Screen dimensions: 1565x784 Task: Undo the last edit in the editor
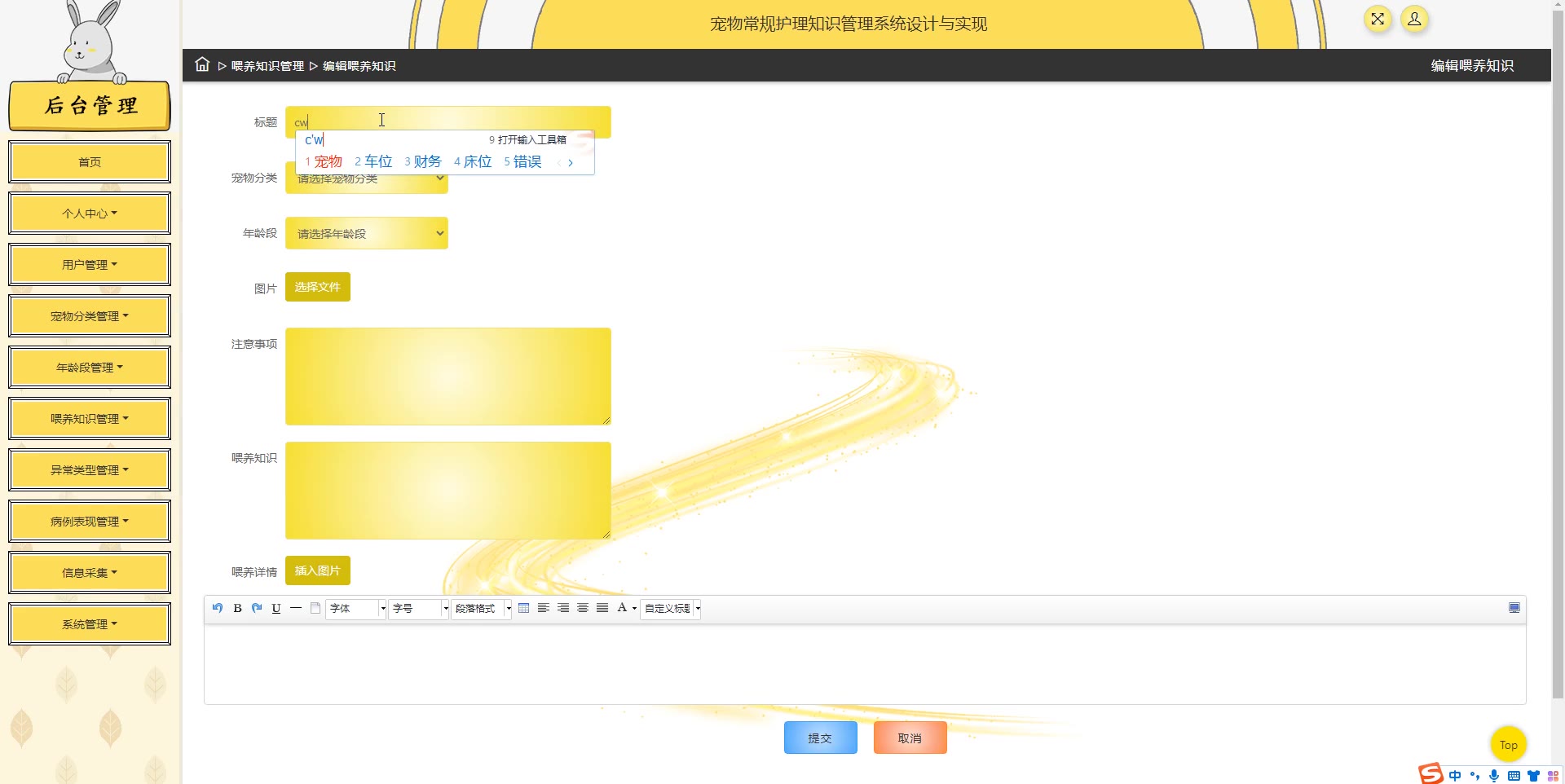(x=218, y=608)
